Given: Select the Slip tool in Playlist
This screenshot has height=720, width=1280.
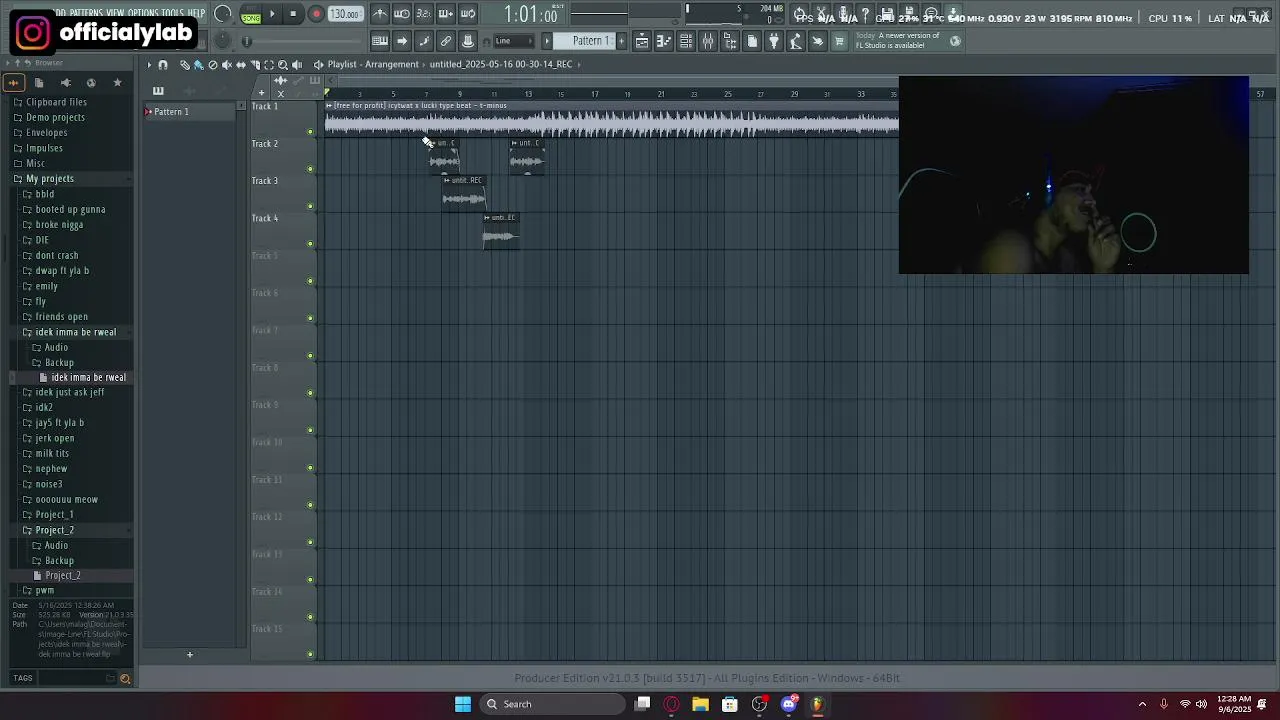Looking at the screenshot, I should click(241, 65).
